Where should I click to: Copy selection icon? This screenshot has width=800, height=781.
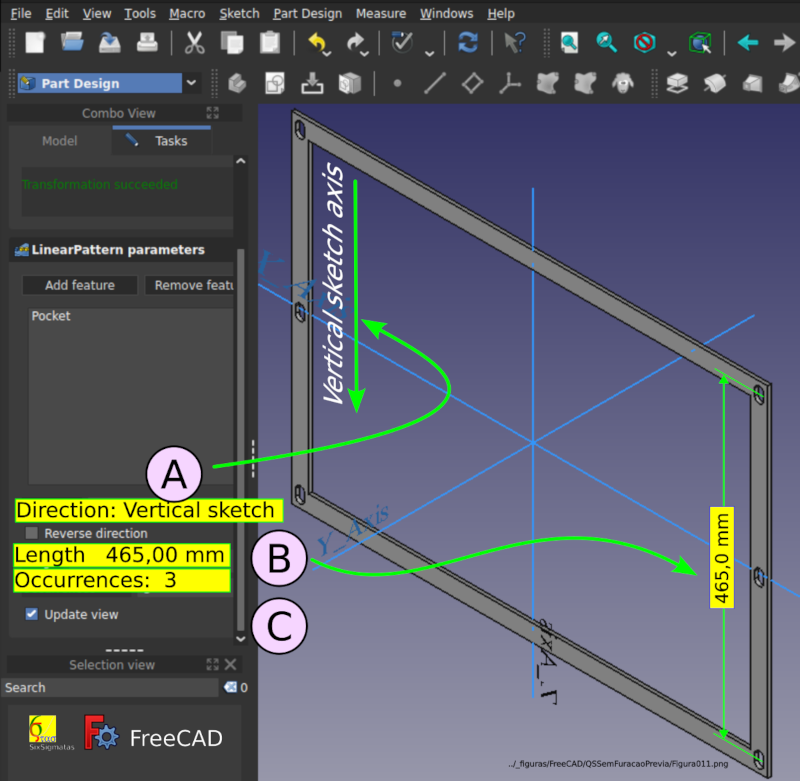pos(232,42)
